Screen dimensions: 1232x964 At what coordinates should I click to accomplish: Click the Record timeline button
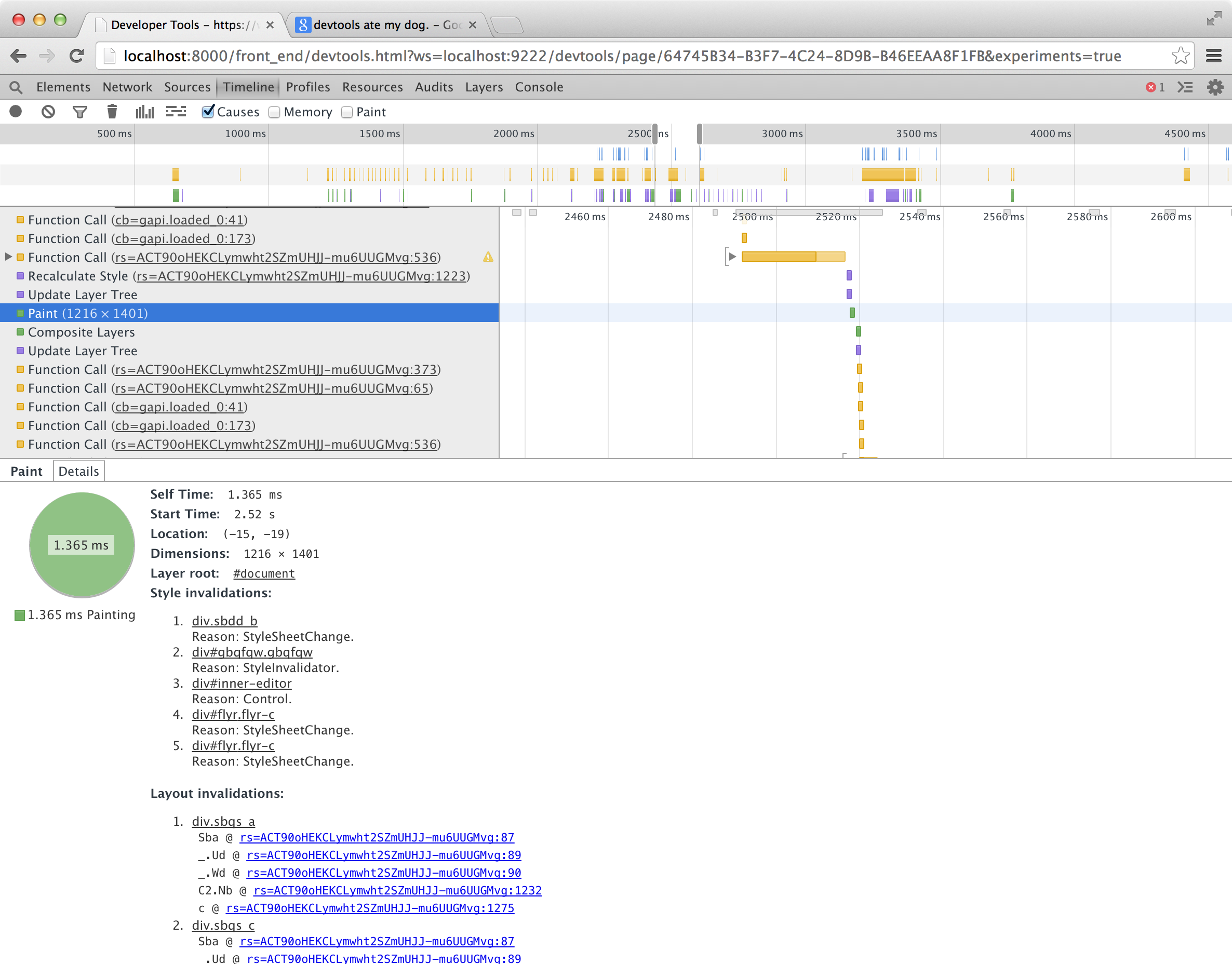pyautogui.click(x=16, y=112)
